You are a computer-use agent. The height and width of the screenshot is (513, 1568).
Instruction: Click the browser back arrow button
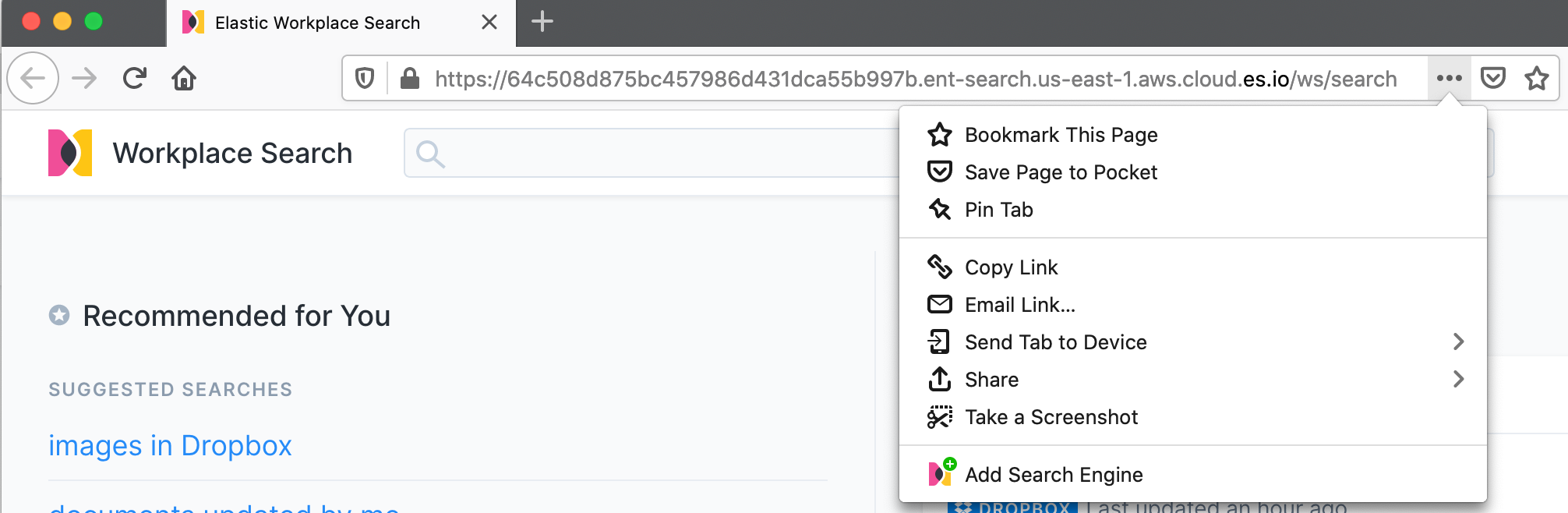(x=33, y=78)
